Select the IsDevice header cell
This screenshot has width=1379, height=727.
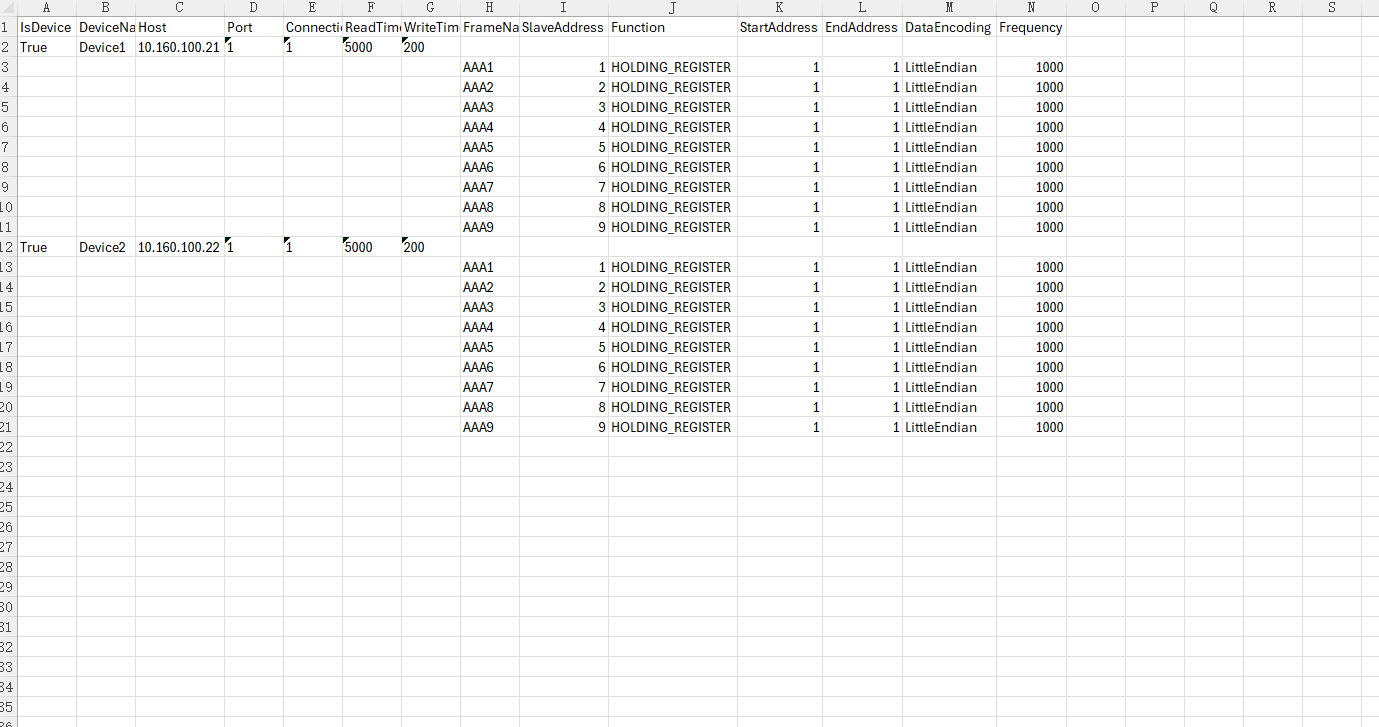(46, 27)
